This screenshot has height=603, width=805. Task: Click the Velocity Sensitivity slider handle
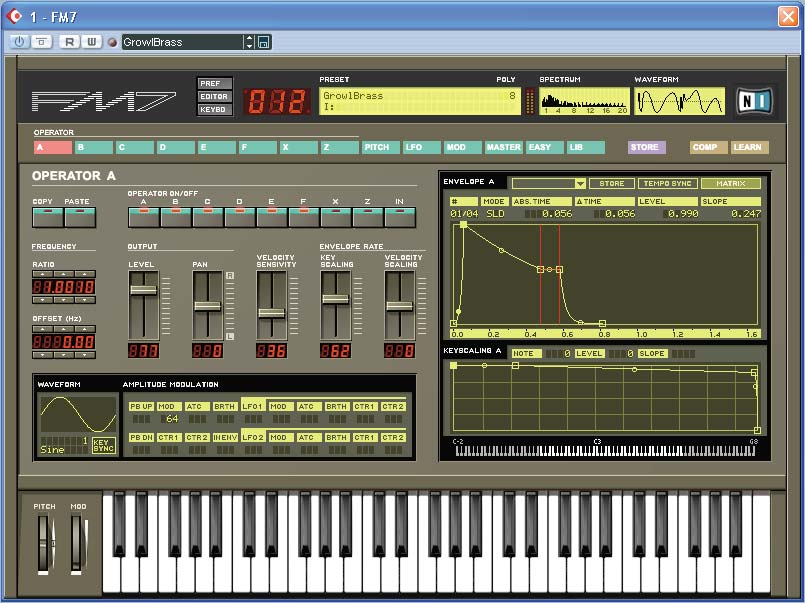[272, 313]
